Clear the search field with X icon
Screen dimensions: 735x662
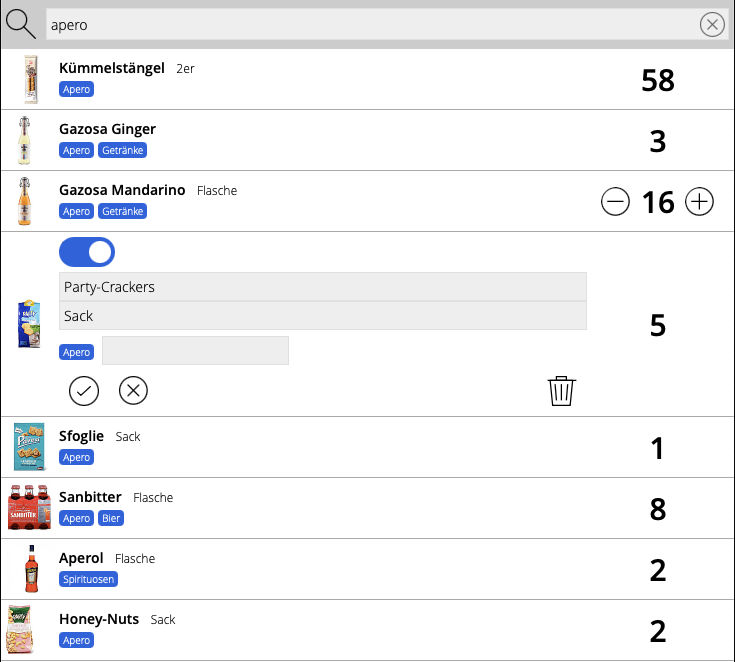point(712,25)
